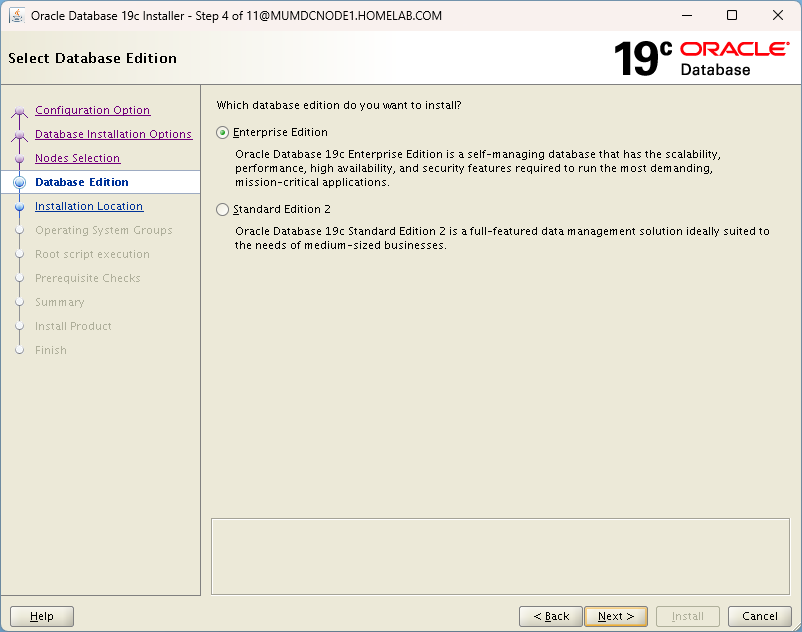Viewport: 802px width, 632px height.
Task: Click the Nodes Selection step icon
Action: tap(20, 158)
